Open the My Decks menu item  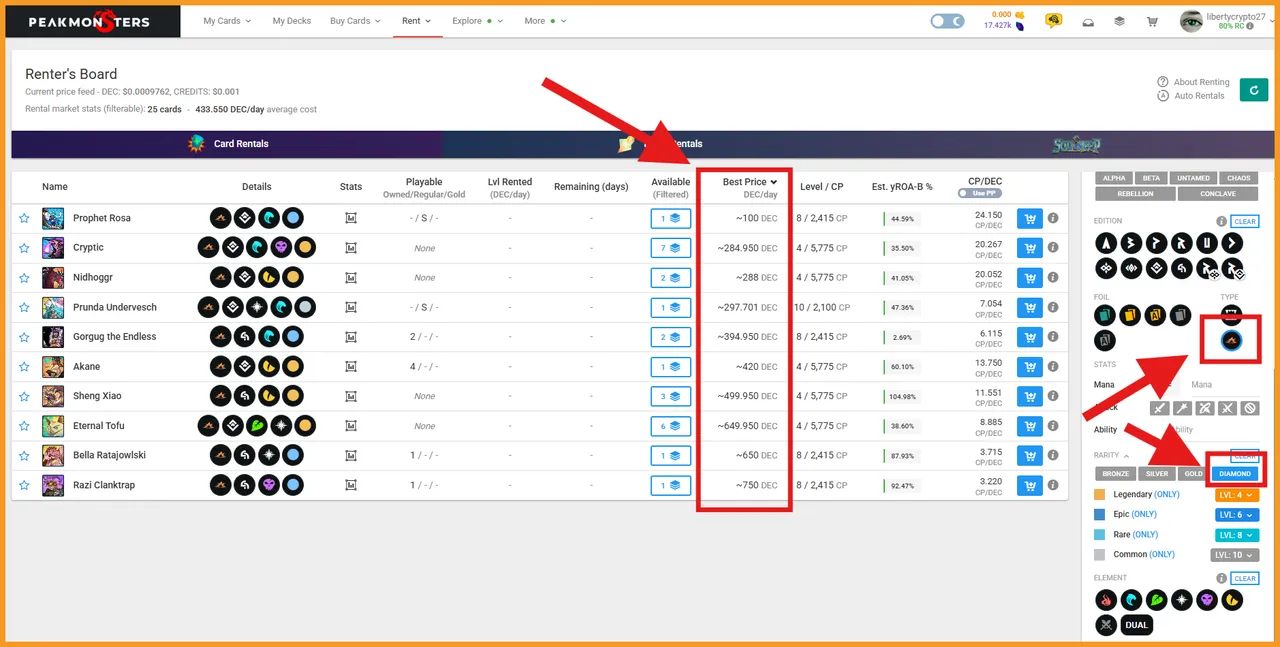click(x=292, y=21)
